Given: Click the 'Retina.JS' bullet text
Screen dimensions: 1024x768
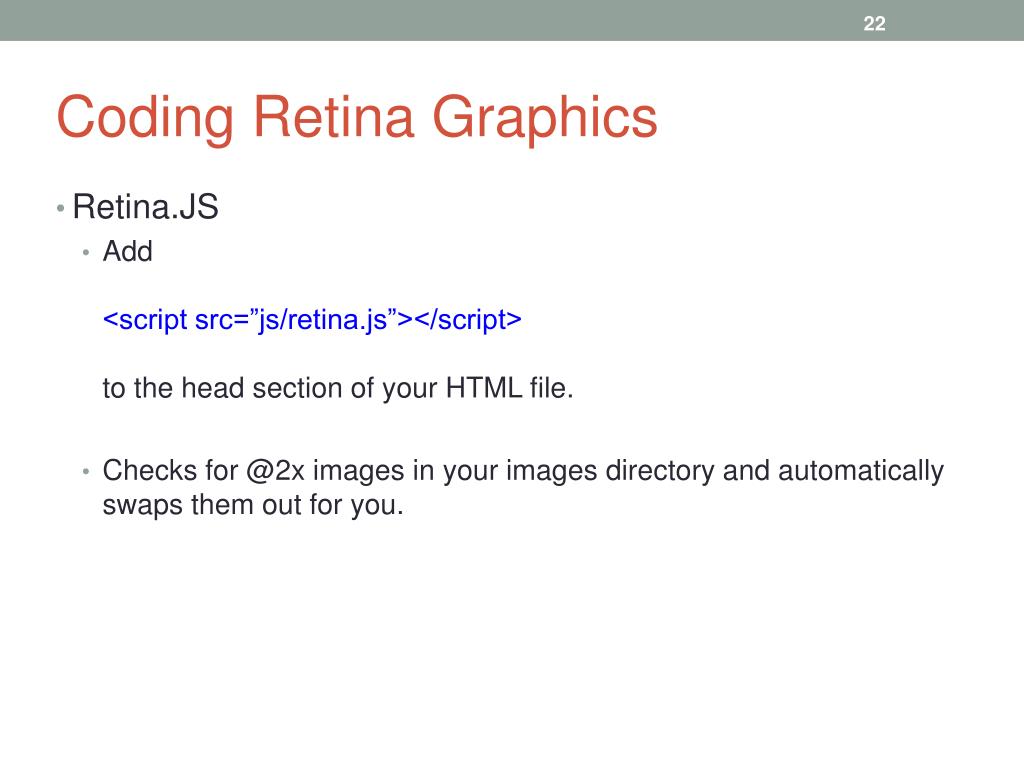Looking at the screenshot, I should coord(145,207).
